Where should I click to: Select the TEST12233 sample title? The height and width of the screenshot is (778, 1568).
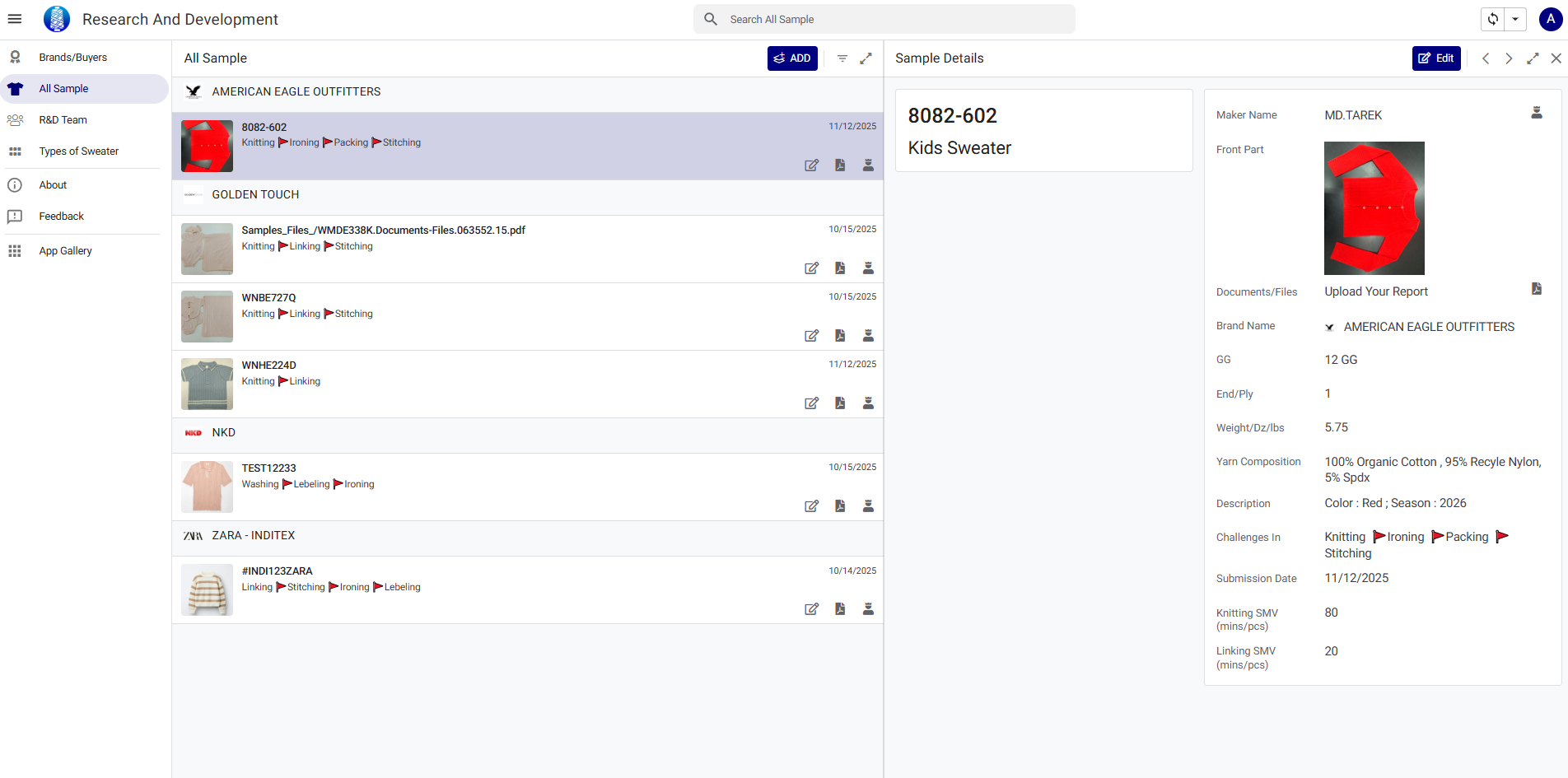coord(268,468)
